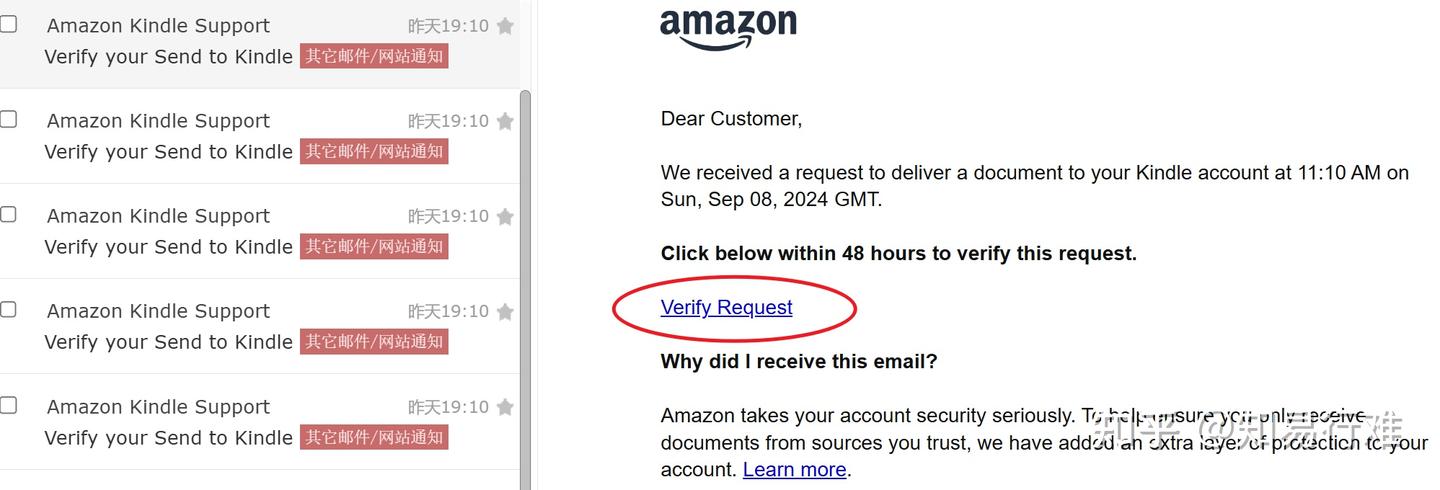
Task: Click the red 其它邮件/网站通知 tag on fifth email
Action: pyautogui.click(x=374, y=437)
